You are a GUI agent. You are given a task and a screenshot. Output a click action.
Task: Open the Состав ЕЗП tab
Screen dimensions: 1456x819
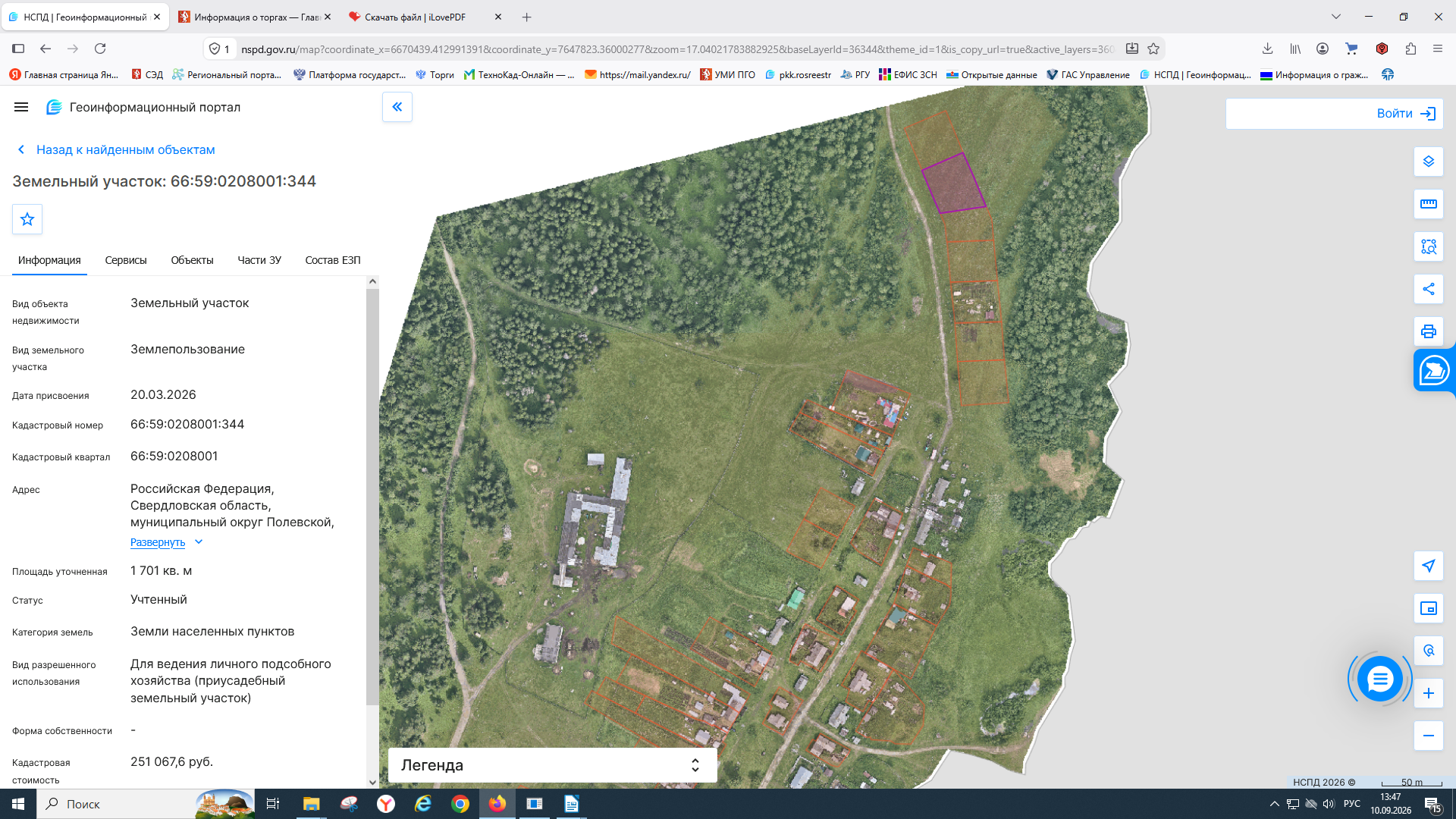coord(333,260)
